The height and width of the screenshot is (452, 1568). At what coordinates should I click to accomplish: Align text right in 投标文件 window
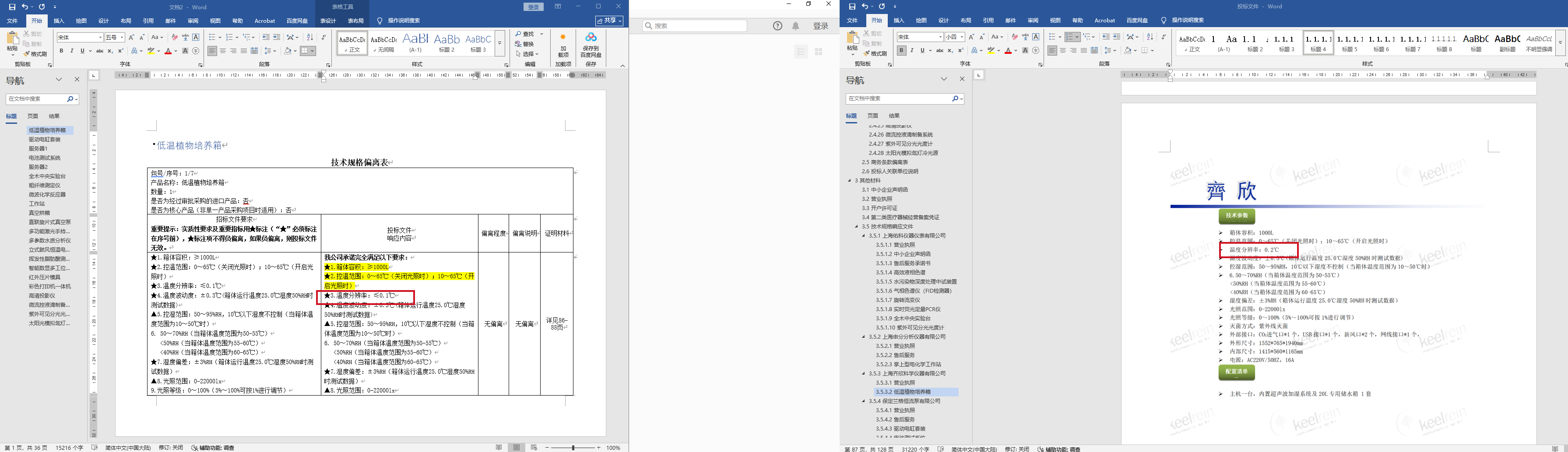point(1073,51)
